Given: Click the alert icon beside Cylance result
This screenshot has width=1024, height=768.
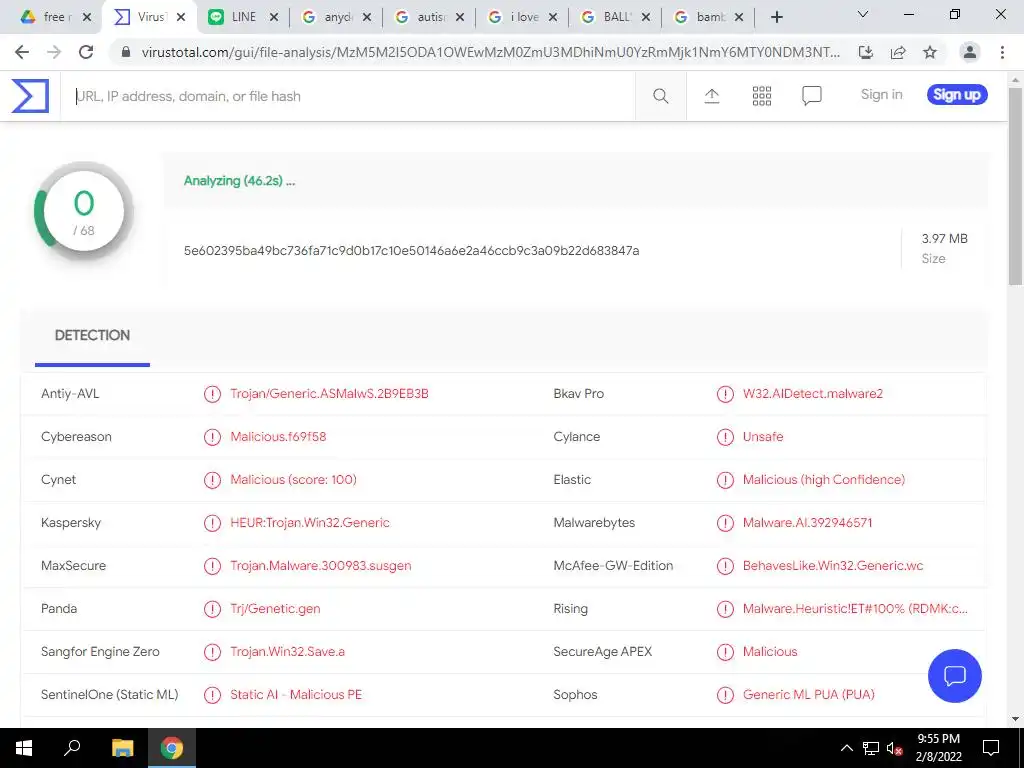Looking at the screenshot, I should coord(725,436).
